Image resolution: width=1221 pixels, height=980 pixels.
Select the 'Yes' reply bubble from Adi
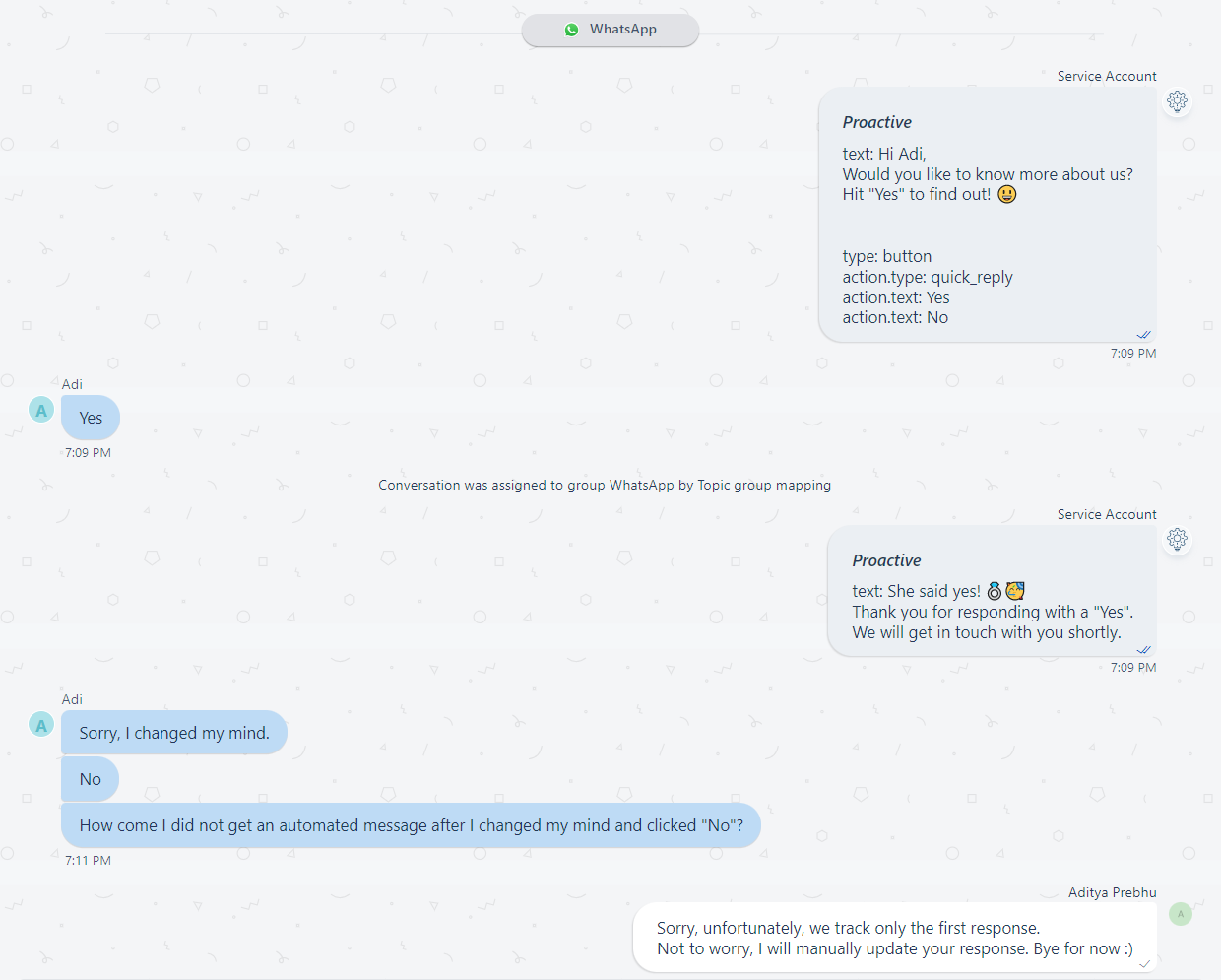(x=91, y=418)
